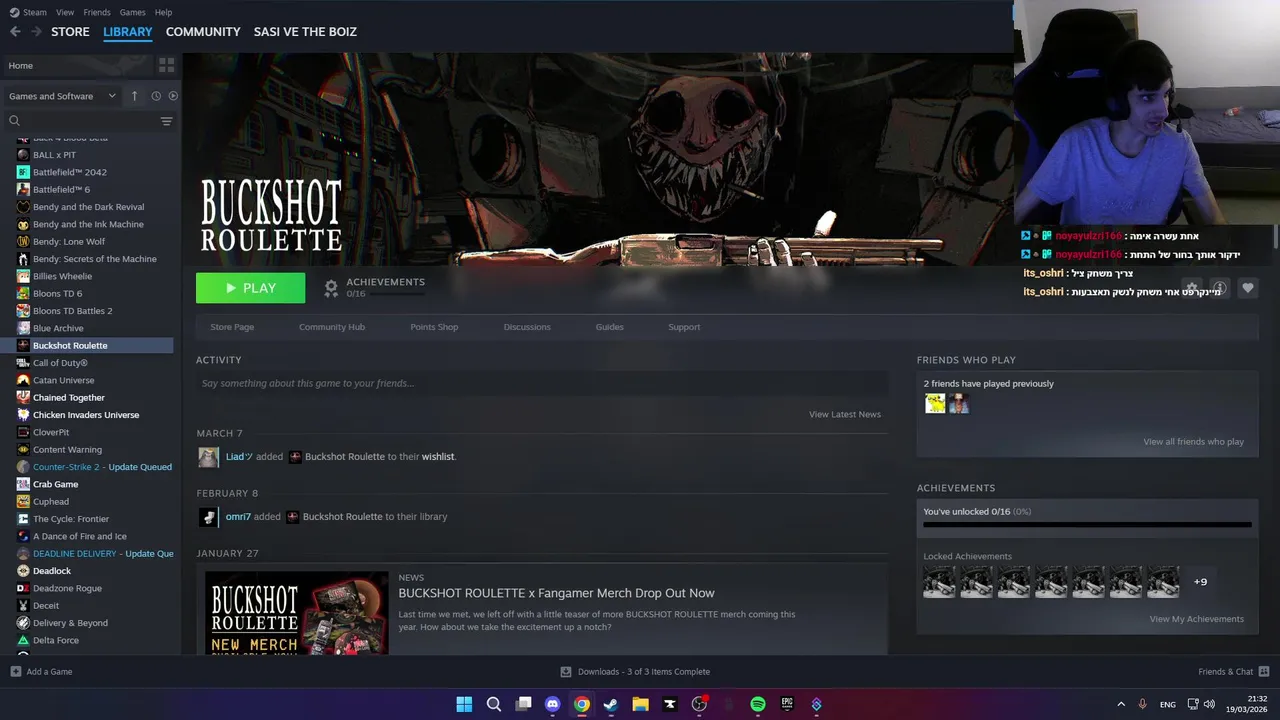The image size is (1280, 720).
Task: Click the sort ascending arrow icon
Action: coord(134,96)
